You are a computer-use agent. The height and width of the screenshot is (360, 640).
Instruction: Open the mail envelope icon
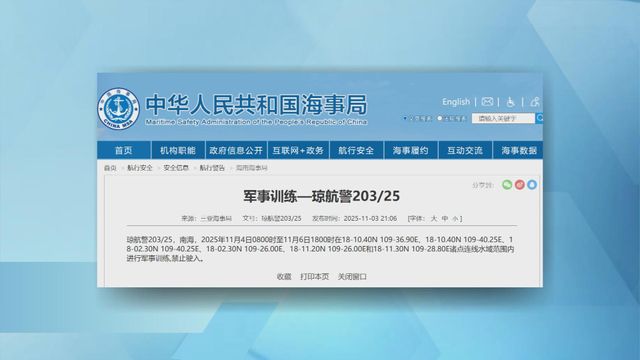pos(487,102)
